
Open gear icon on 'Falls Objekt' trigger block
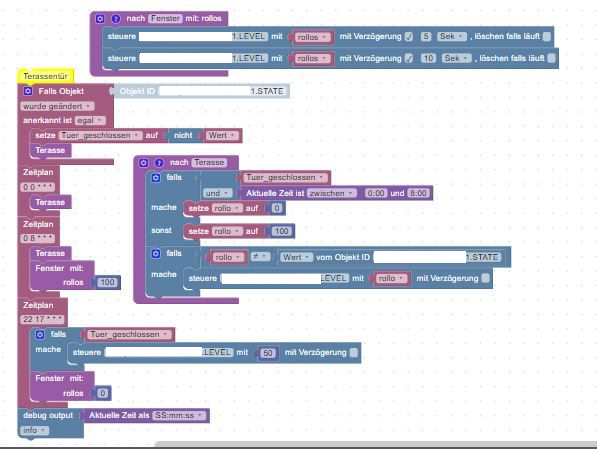click(x=28, y=91)
